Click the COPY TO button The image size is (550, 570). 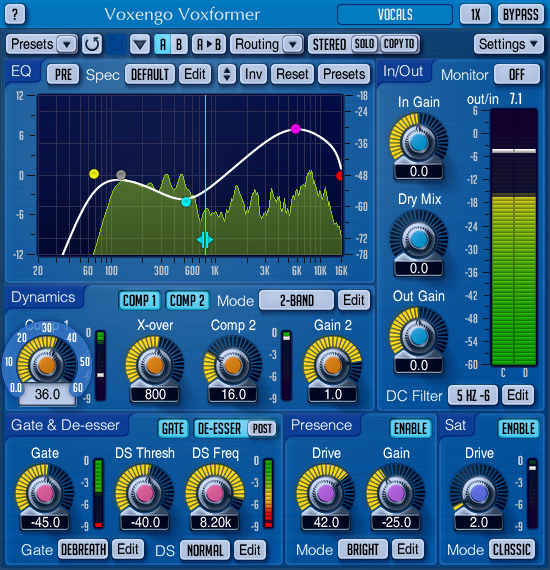399,44
